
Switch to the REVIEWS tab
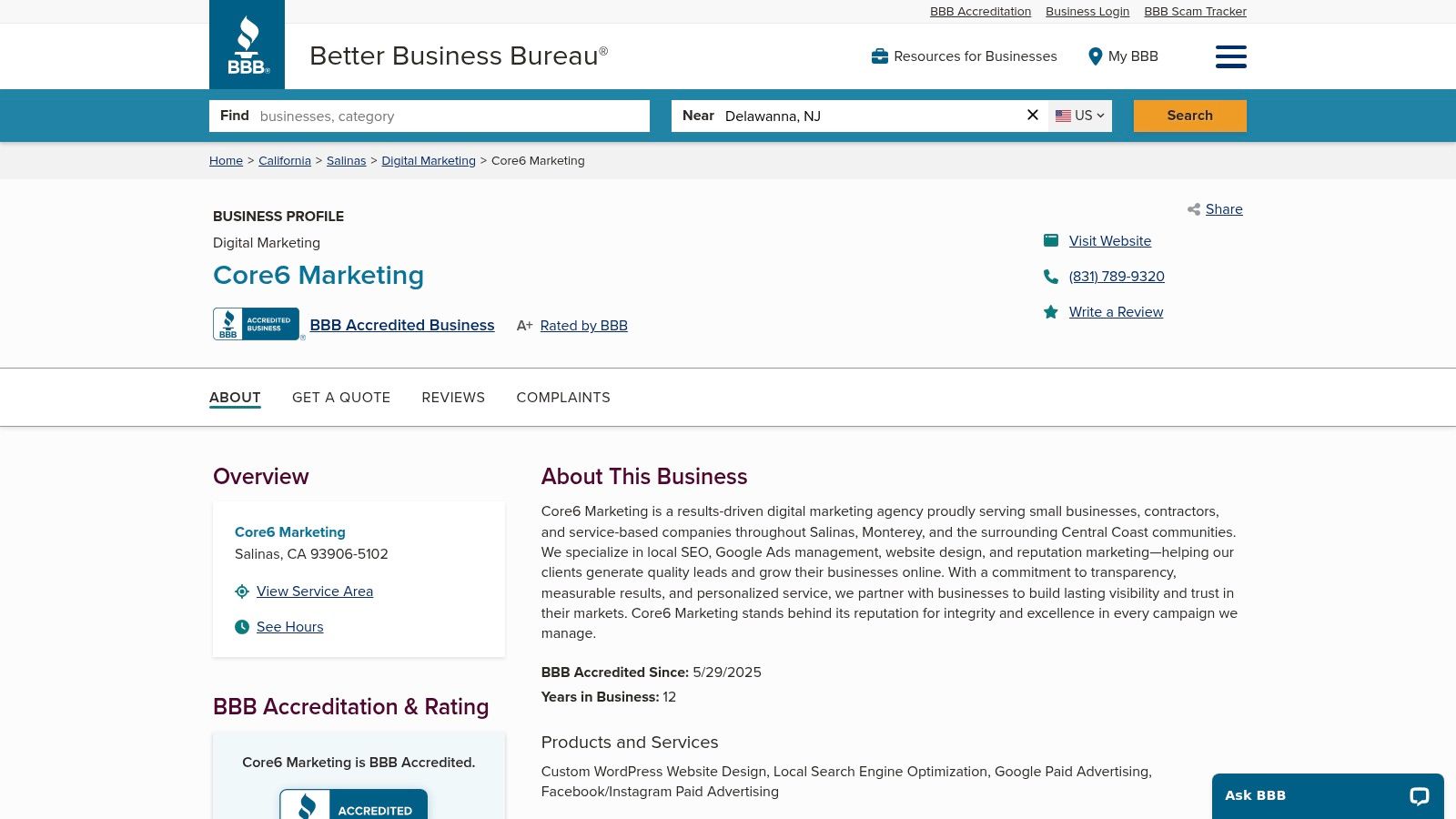click(x=453, y=398)
